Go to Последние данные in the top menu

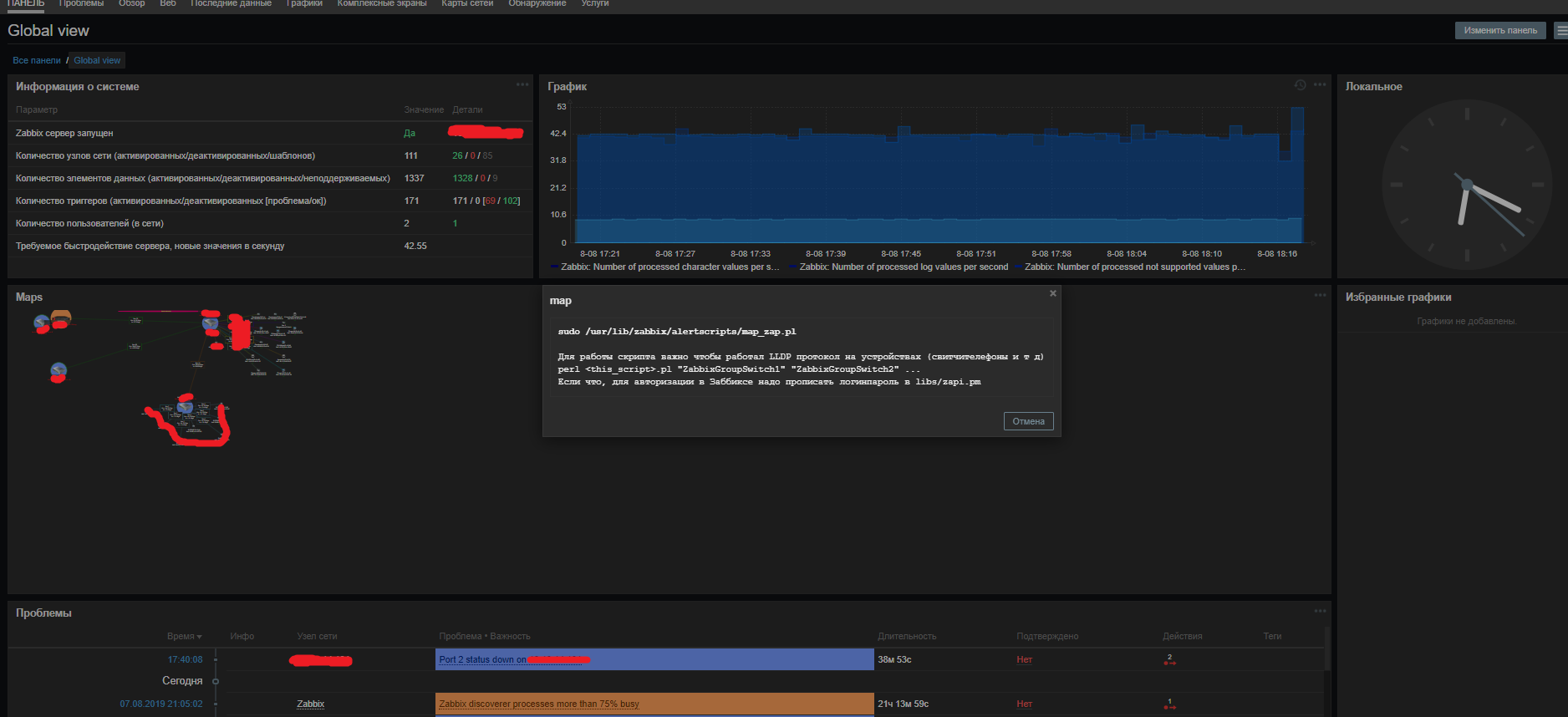(x=231, y=3)
